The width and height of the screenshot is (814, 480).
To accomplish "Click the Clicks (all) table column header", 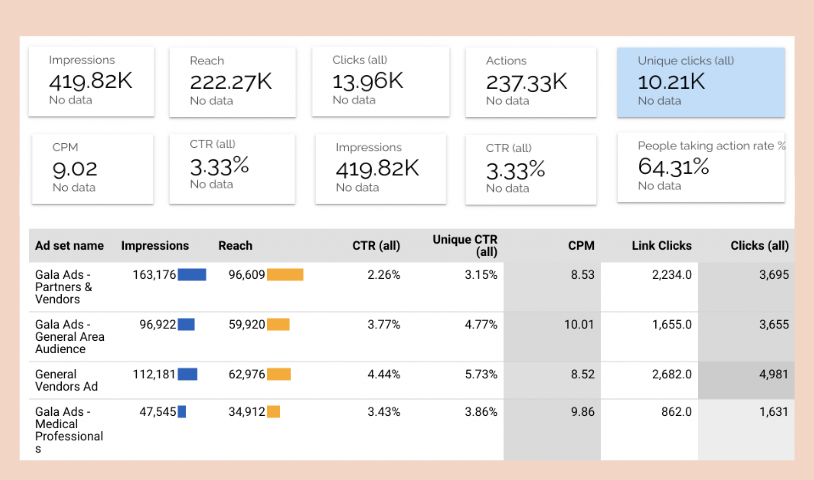I will [x=759, y=246].
